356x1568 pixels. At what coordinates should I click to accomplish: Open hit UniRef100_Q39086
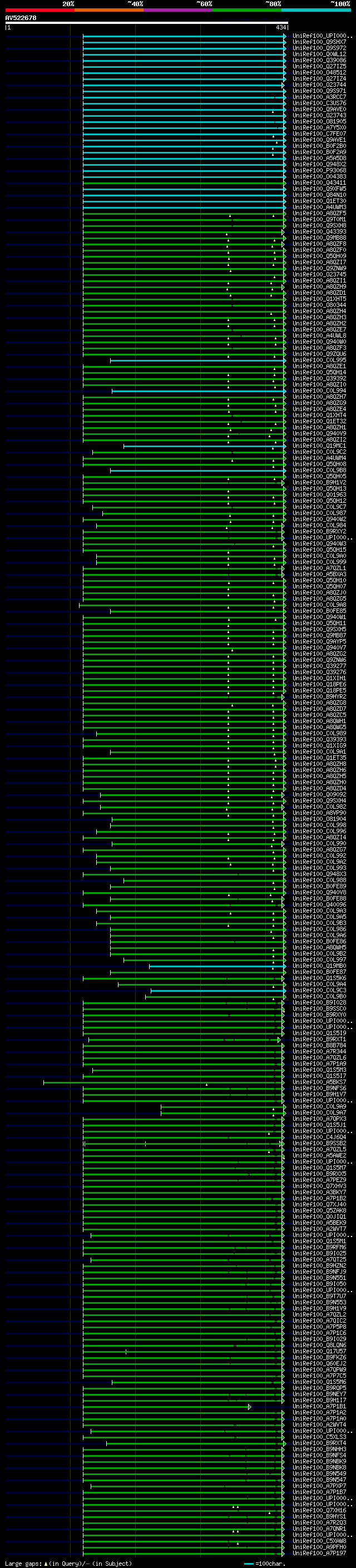tap(319, 60)
